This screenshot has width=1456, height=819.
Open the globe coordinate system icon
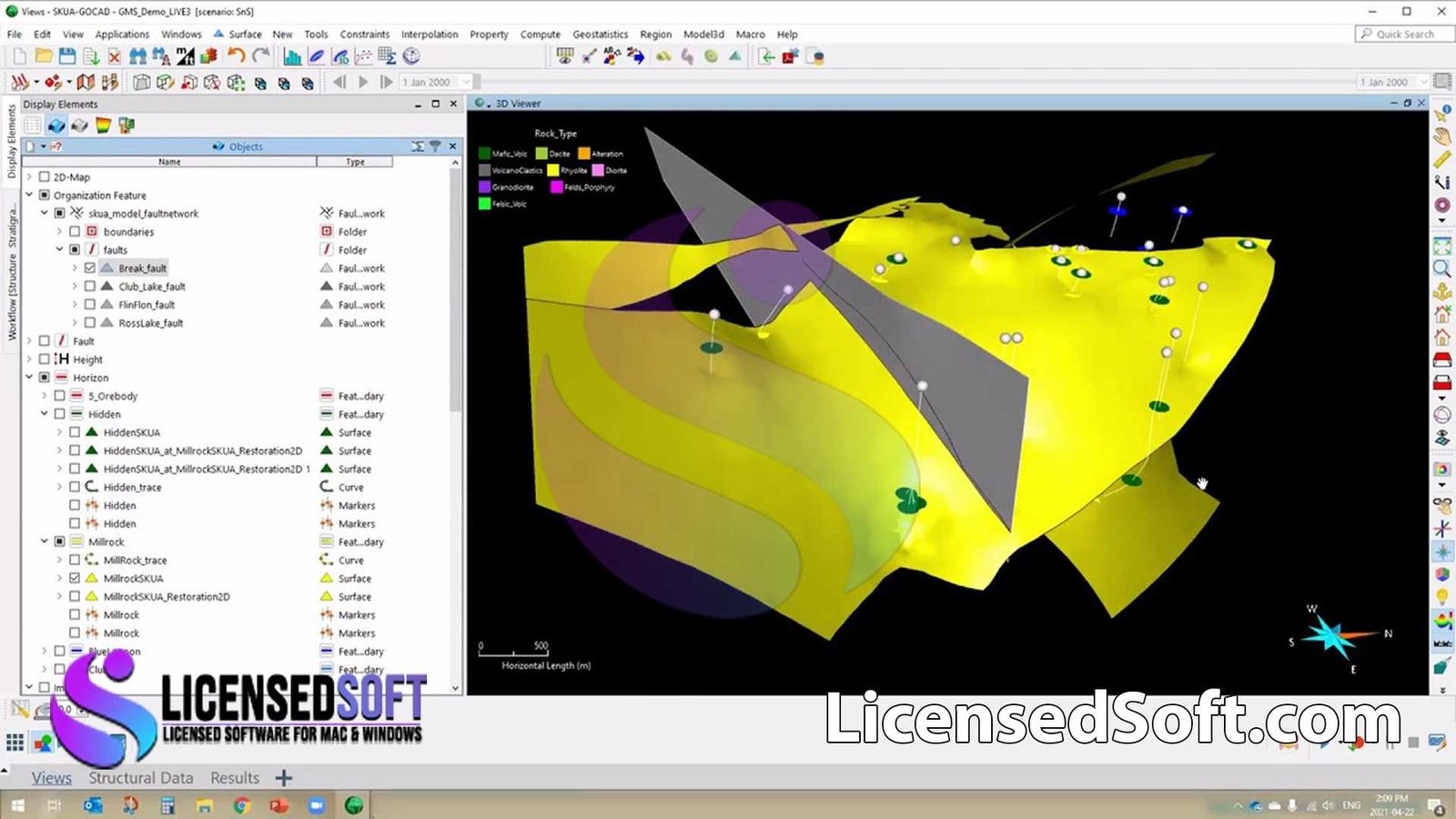tap(411, 56)
